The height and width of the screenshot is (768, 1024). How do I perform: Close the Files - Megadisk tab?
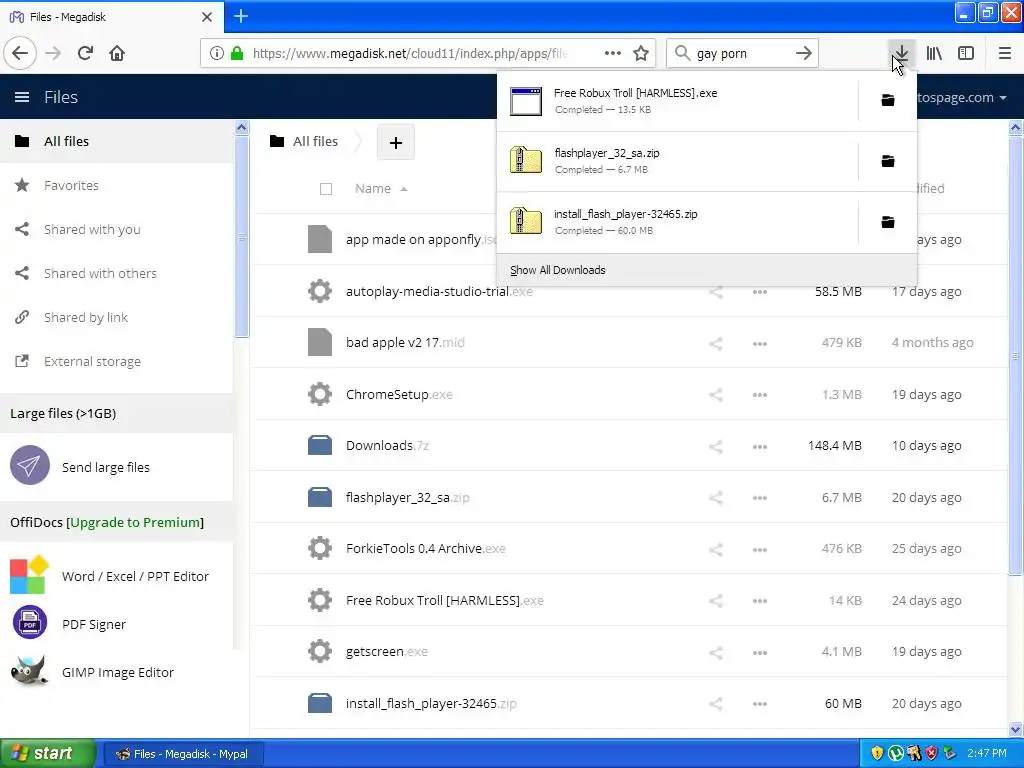click(207, 17)
